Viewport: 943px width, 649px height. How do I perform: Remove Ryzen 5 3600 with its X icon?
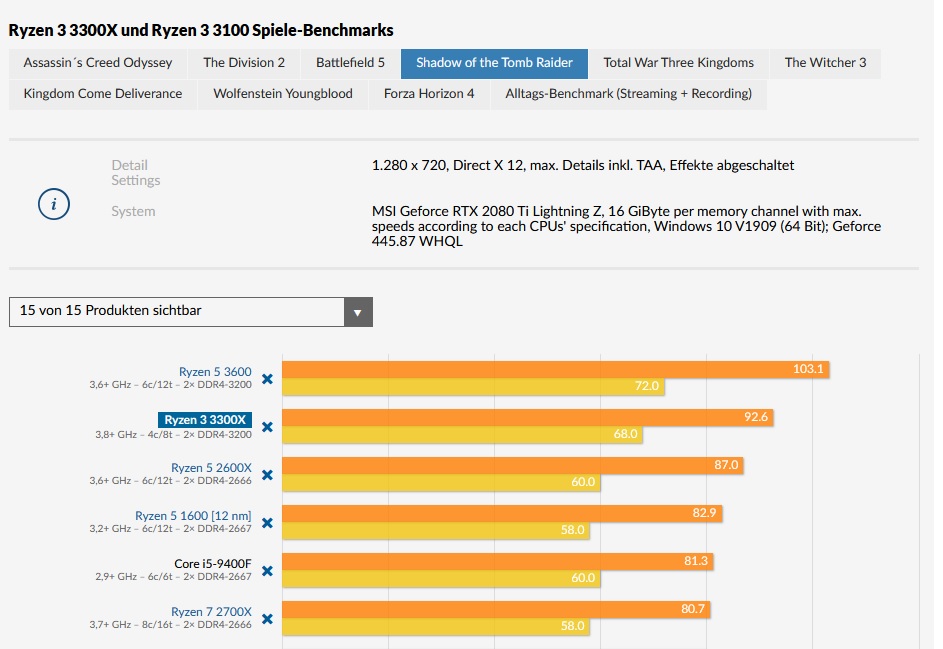(x=268, y=379)
